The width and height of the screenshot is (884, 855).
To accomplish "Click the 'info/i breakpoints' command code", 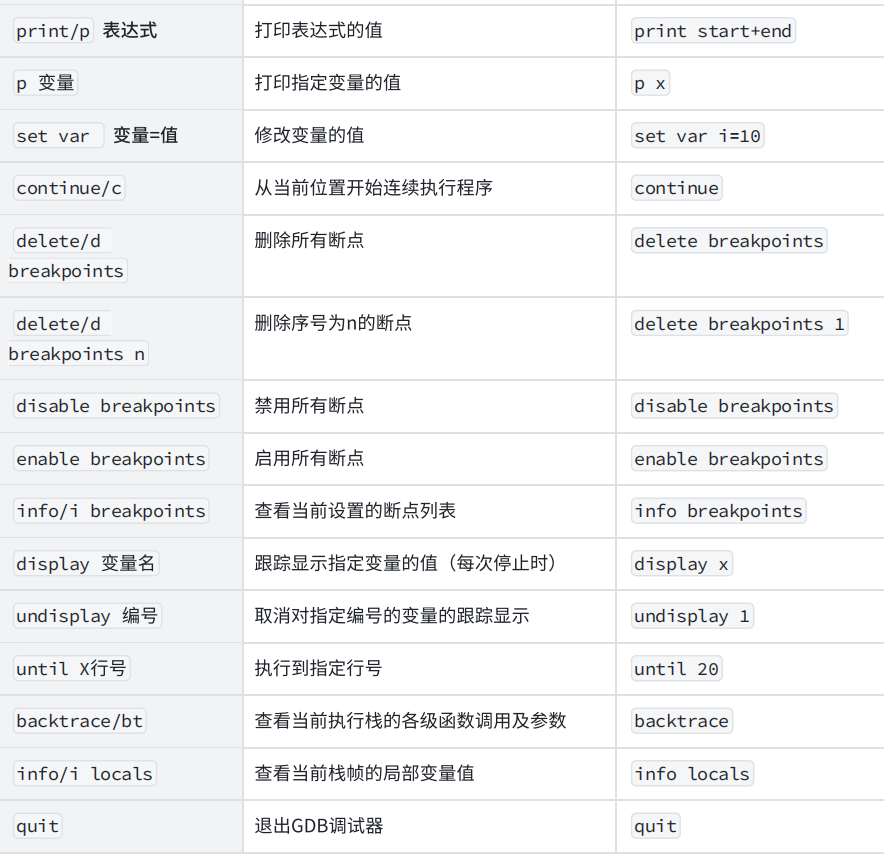I will pyautogui.click(x=111, y=511).
